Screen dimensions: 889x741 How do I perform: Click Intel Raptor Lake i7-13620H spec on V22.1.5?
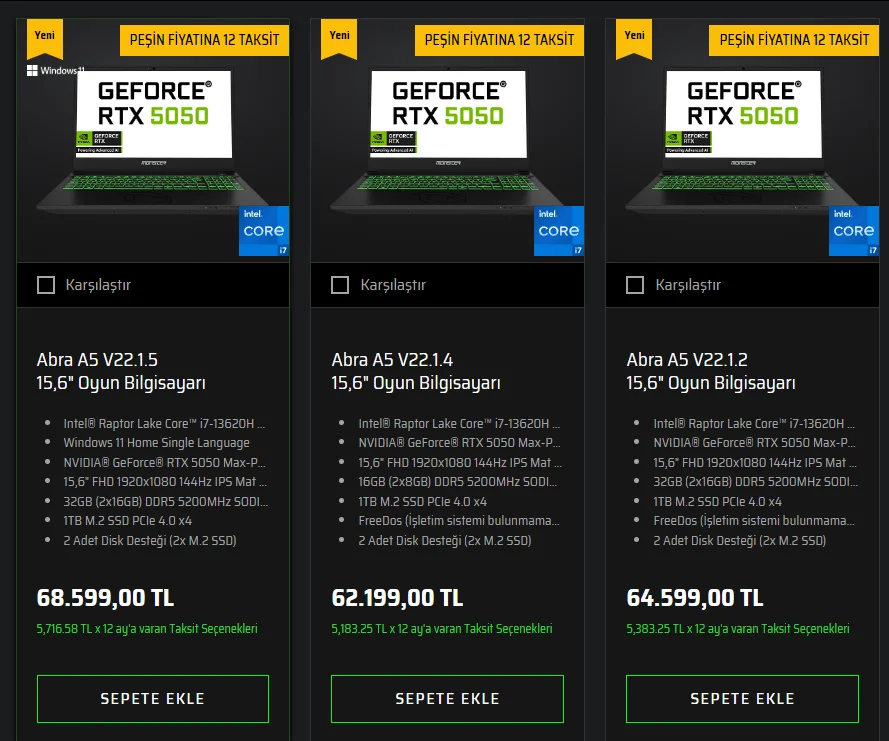coord(164,424)
